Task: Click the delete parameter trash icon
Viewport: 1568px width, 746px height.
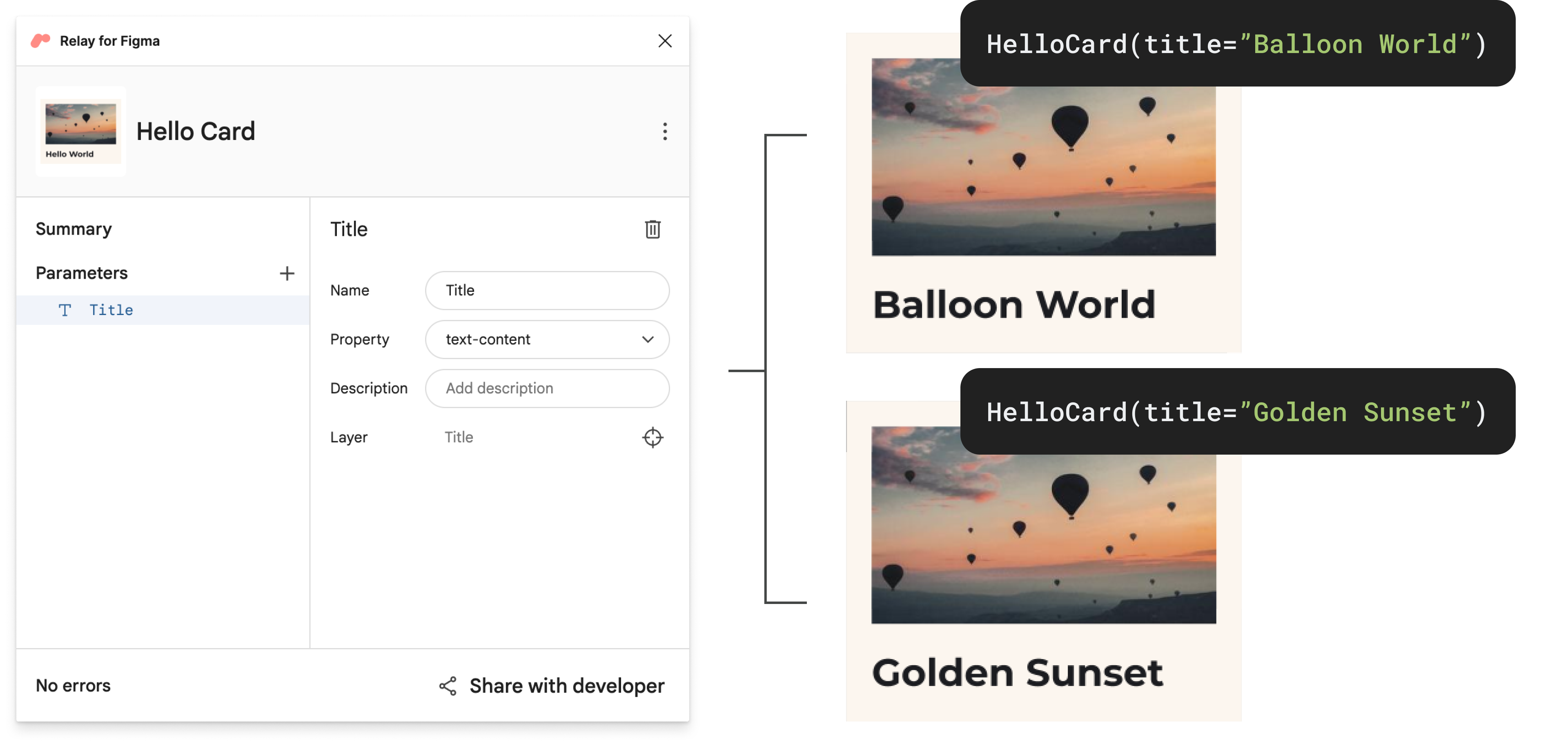Action: coord(651,228)
